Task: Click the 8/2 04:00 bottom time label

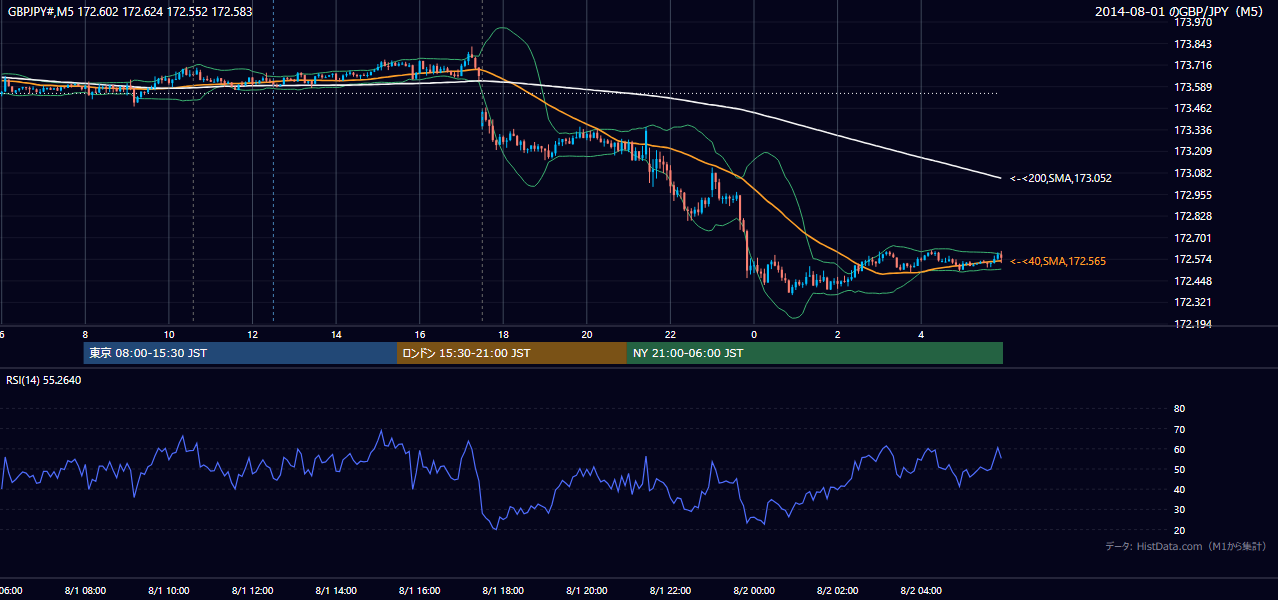Action: coord(922,591)
